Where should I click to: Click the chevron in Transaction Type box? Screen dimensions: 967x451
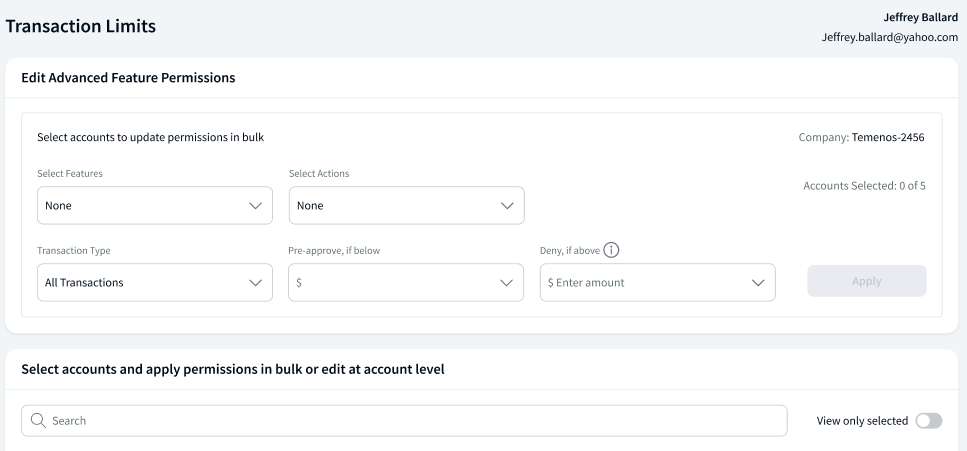(255, 283)
